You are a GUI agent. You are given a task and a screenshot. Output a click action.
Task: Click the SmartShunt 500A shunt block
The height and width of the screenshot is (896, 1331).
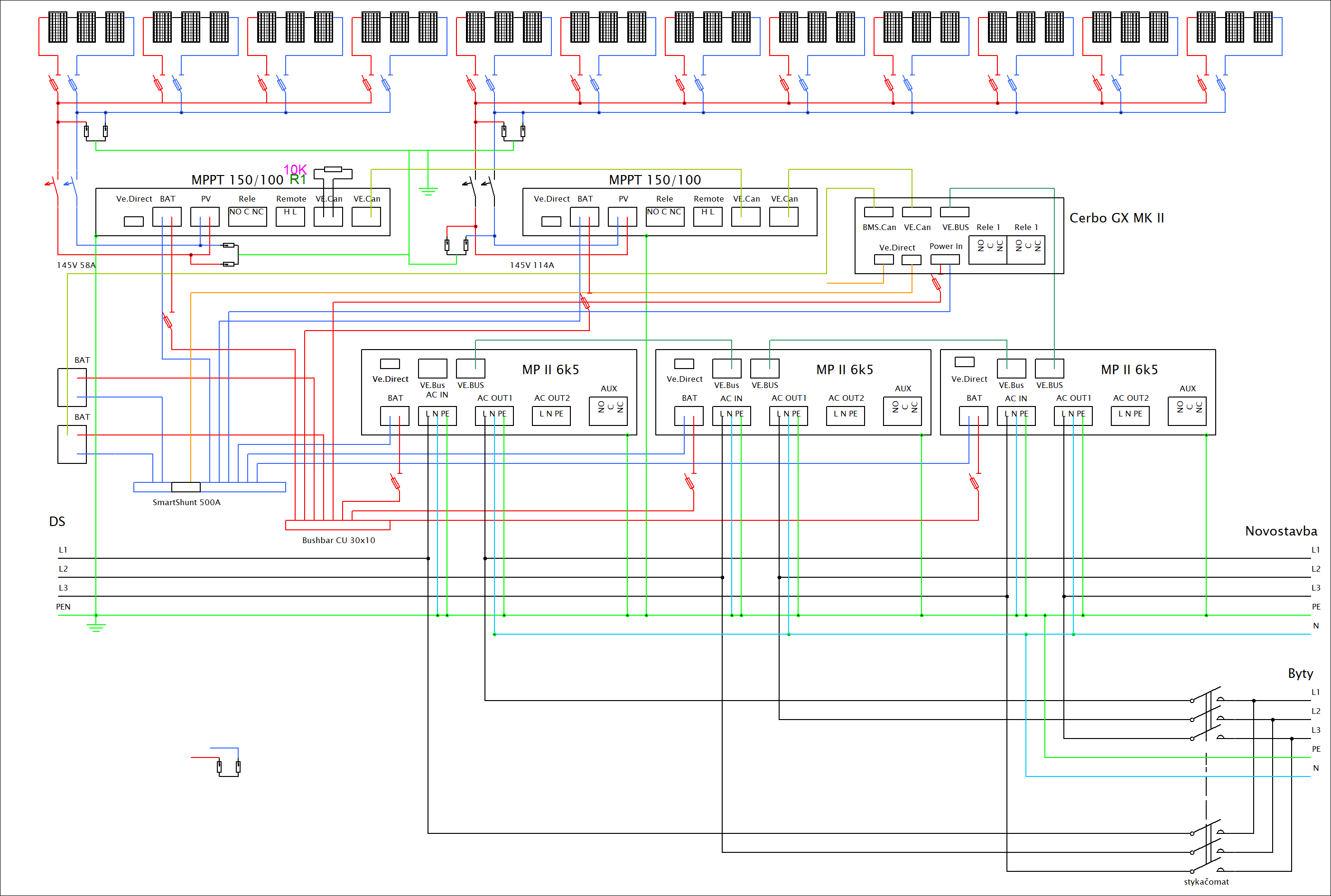click(x=186, y=487)
